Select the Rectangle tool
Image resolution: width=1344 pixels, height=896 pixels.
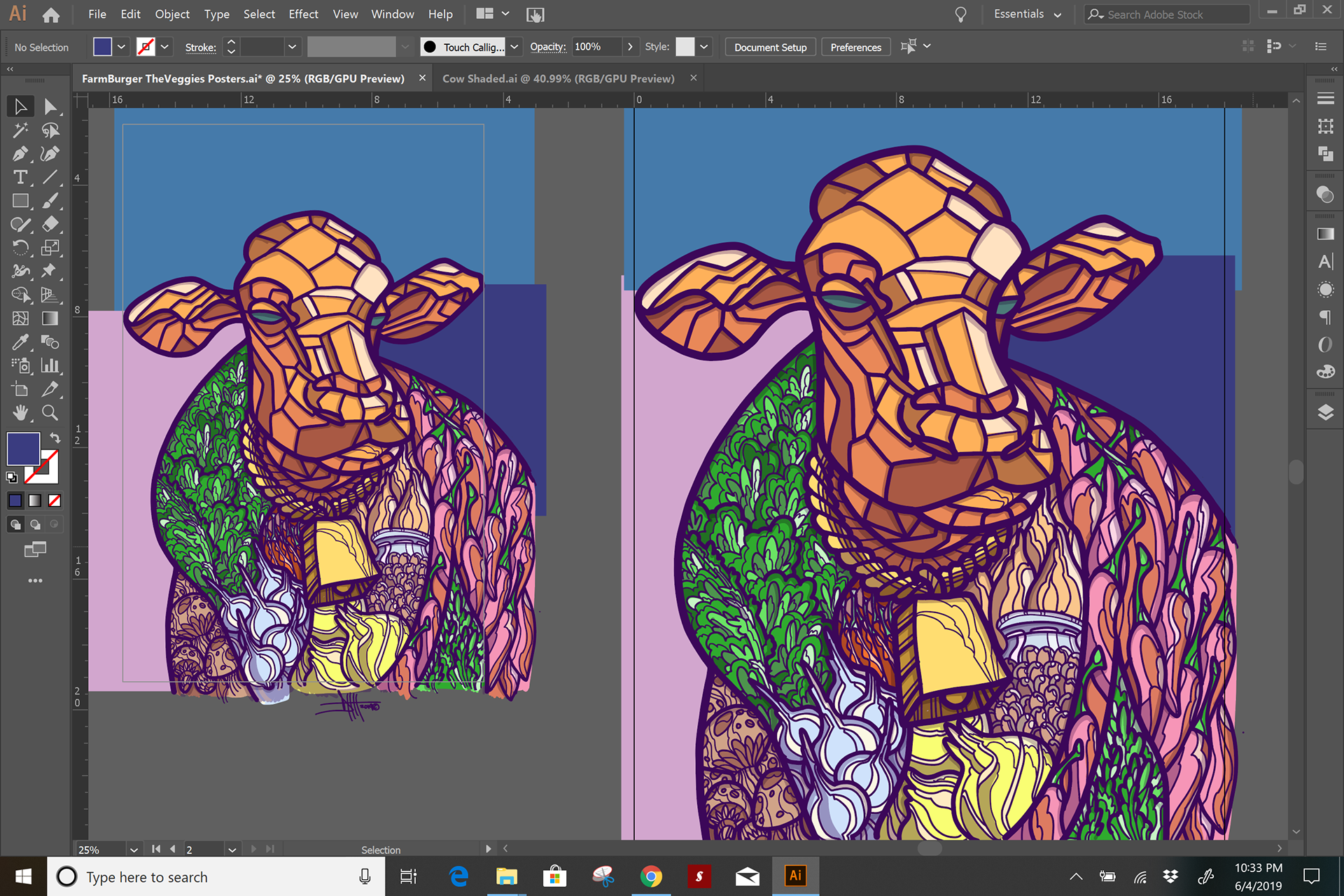click(20, 201)
